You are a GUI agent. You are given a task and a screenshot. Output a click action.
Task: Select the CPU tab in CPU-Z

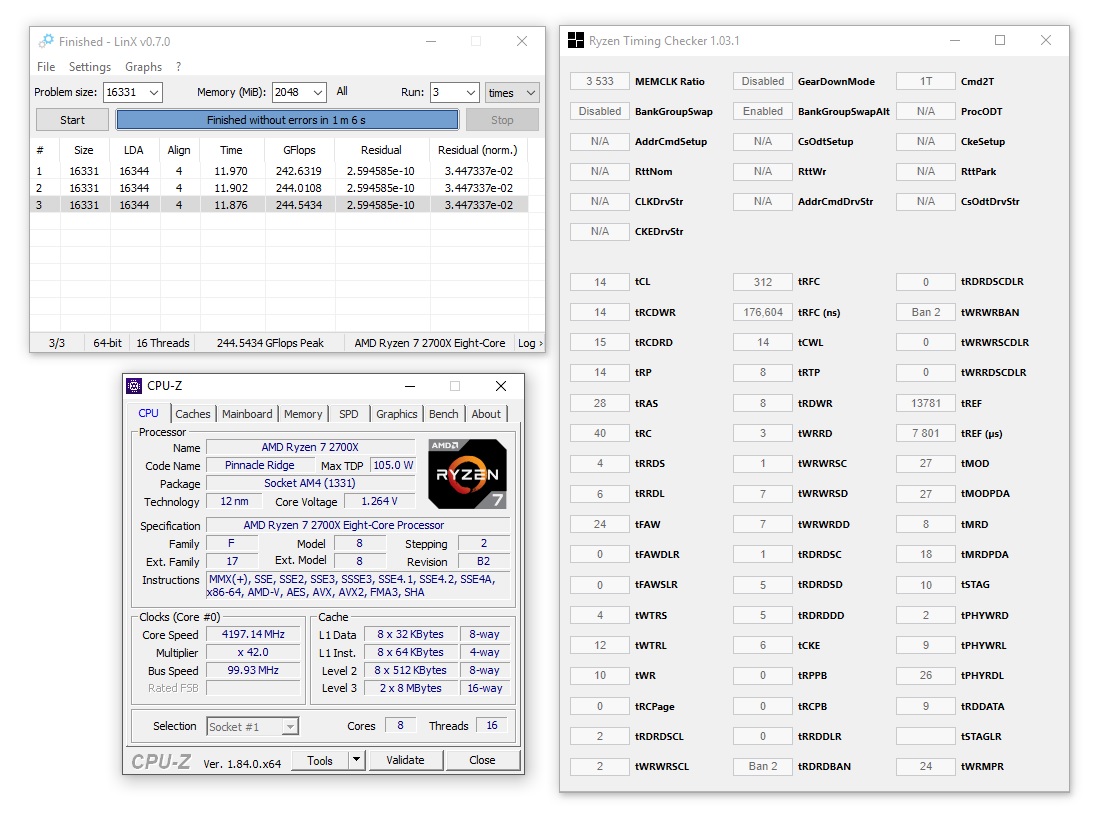click(x=148, y=413)
